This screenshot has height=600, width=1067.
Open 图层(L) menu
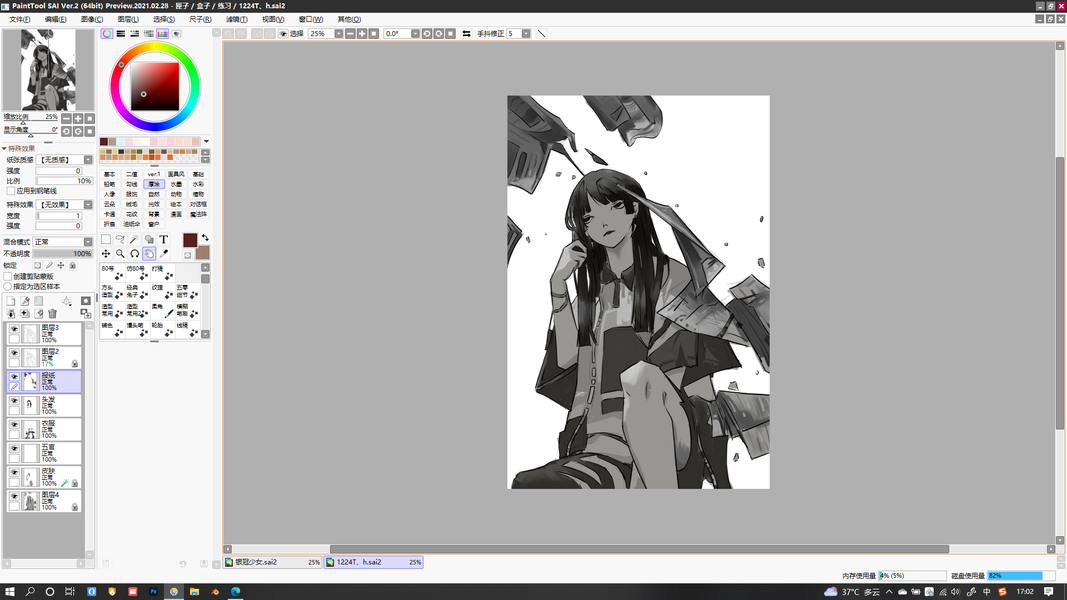pos(128,19)
